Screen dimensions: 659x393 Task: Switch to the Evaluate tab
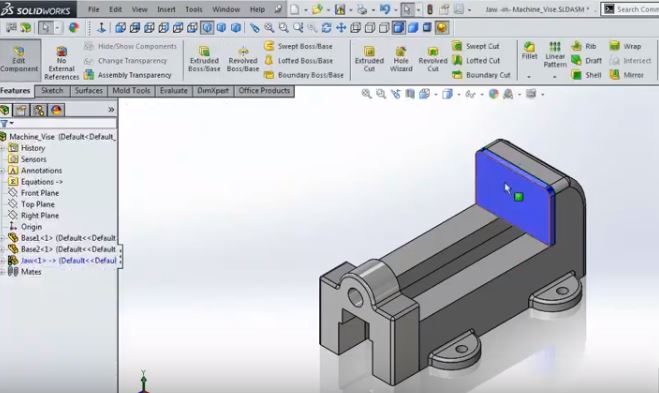coord(174,91)
